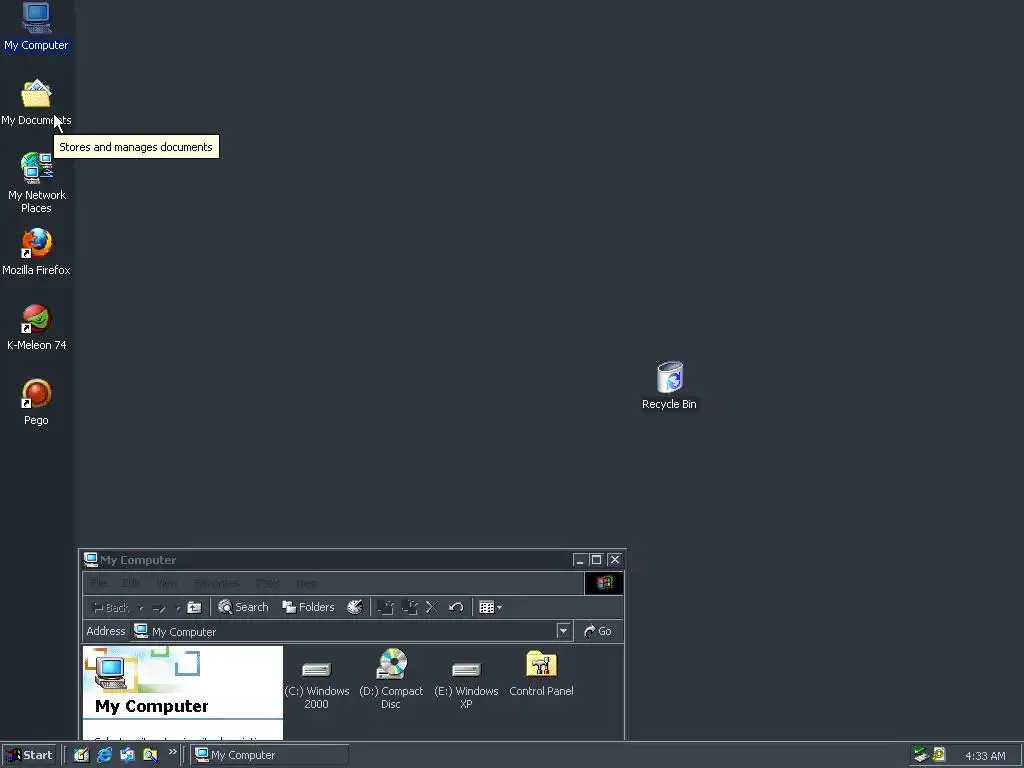Screen dimensions: 1024x768
Task: Click the Up one level folder icon
Action: click(x=194, y=607)
